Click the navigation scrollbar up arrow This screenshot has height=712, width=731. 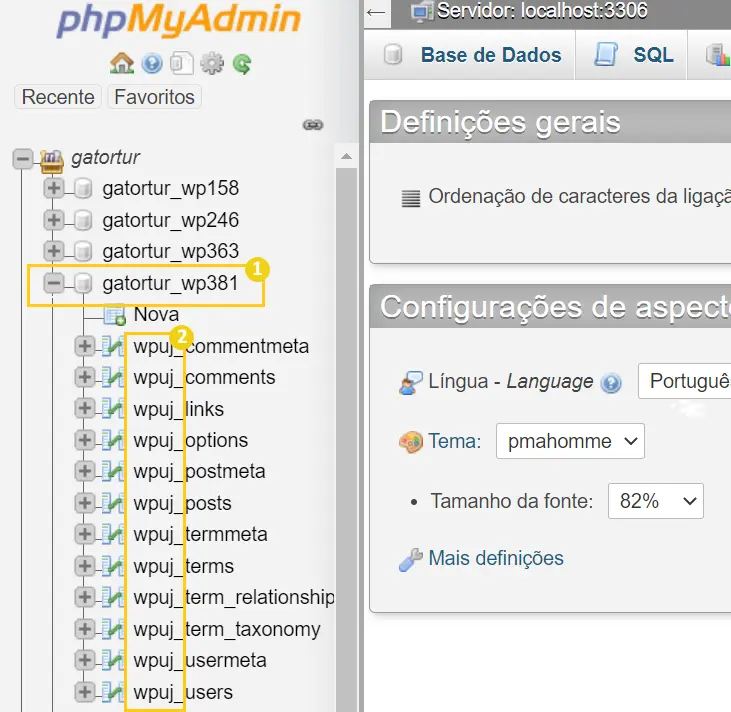click(346, 156)
